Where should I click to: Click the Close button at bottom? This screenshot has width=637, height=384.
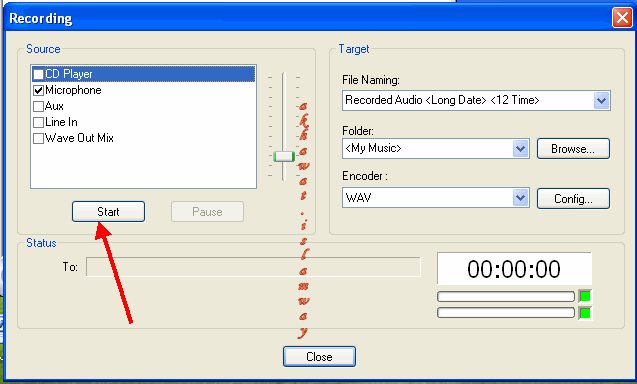click(319, 356)
